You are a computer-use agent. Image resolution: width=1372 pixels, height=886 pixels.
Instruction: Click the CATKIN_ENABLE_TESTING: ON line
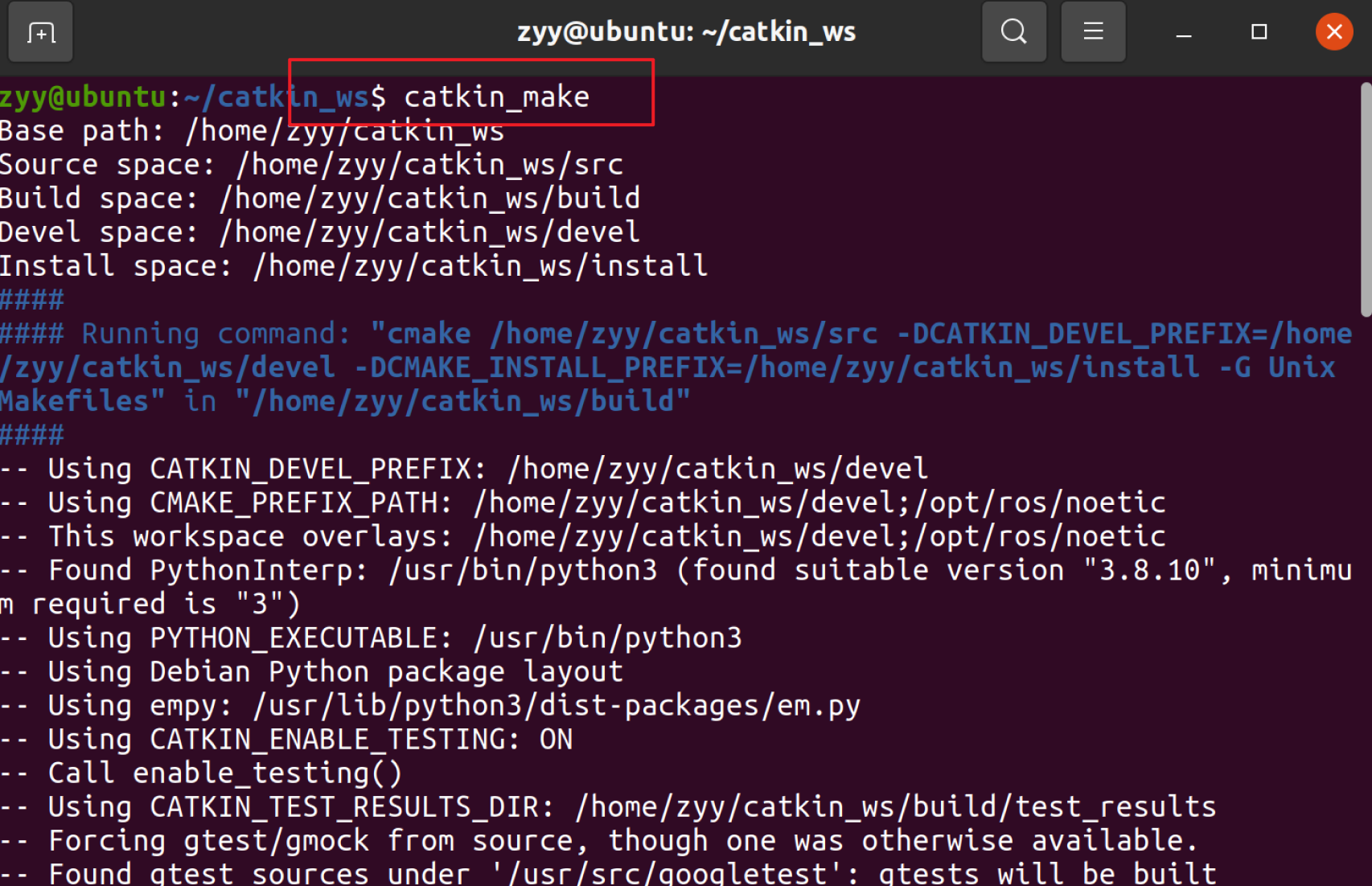click(x=285, y=739)
